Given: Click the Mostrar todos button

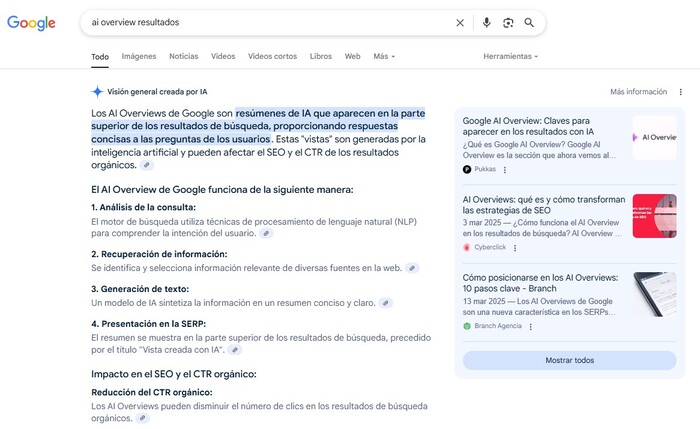Looking at the screenshot, I should click(x=570, y=360).
